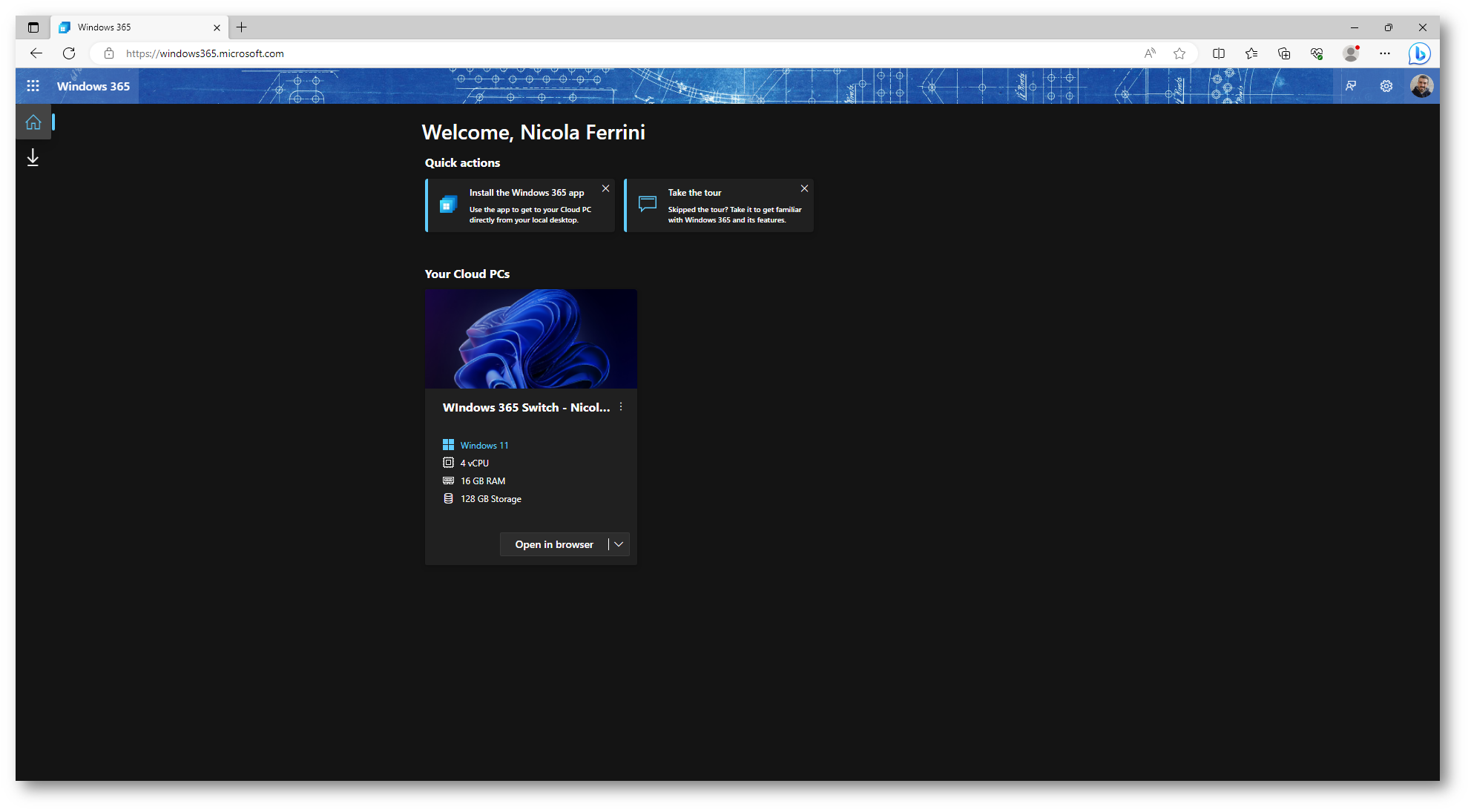Open the Favorites list icon
The image size is (1471, 812).
click(1251, 53)
